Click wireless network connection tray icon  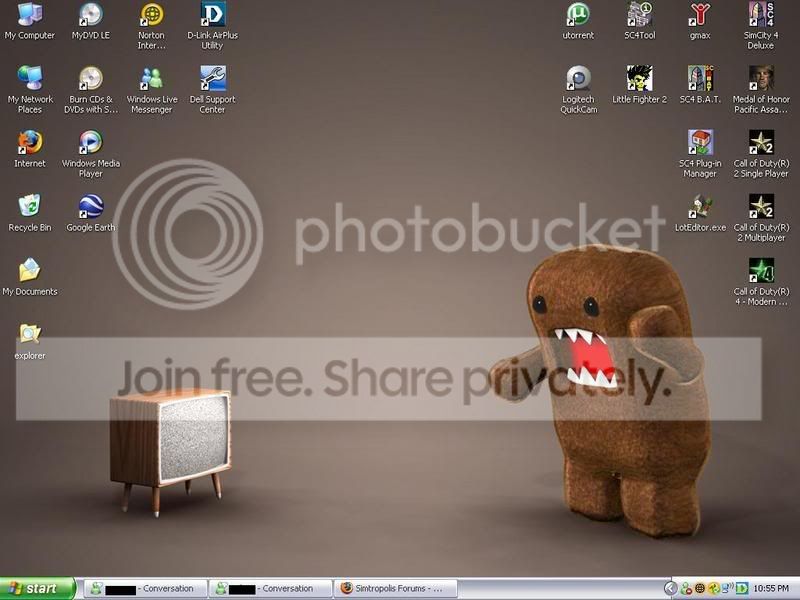727,589
